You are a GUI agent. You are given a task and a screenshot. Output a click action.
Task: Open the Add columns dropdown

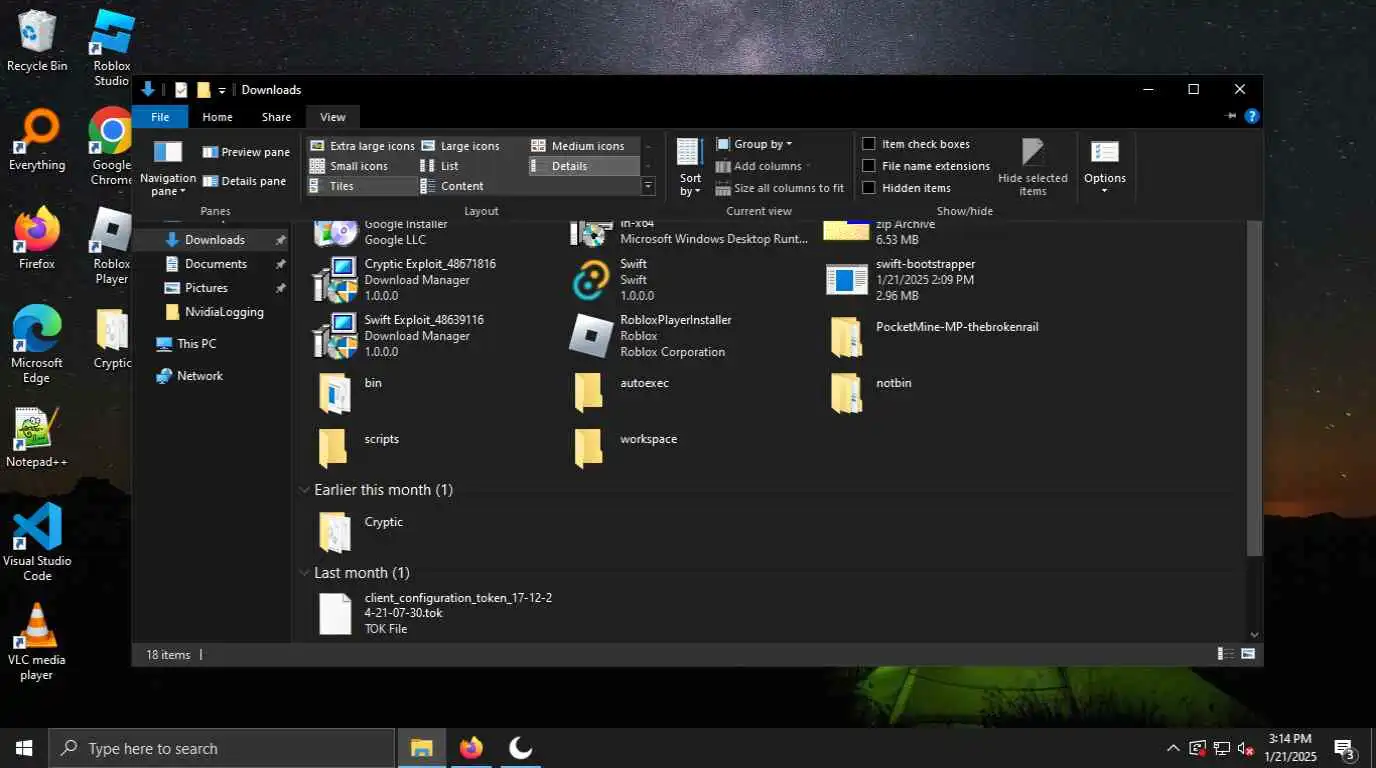(x=763, y=166)
